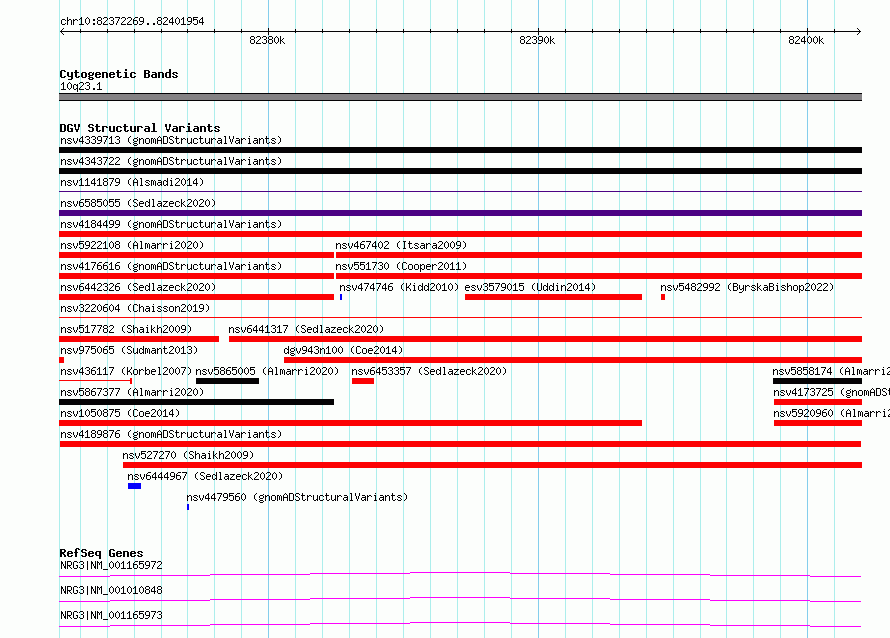This screenshot has height=638, width=890.
Task: Click the nsv6442326 (Sedlazeck2020) label
Action: pos(138,287)
